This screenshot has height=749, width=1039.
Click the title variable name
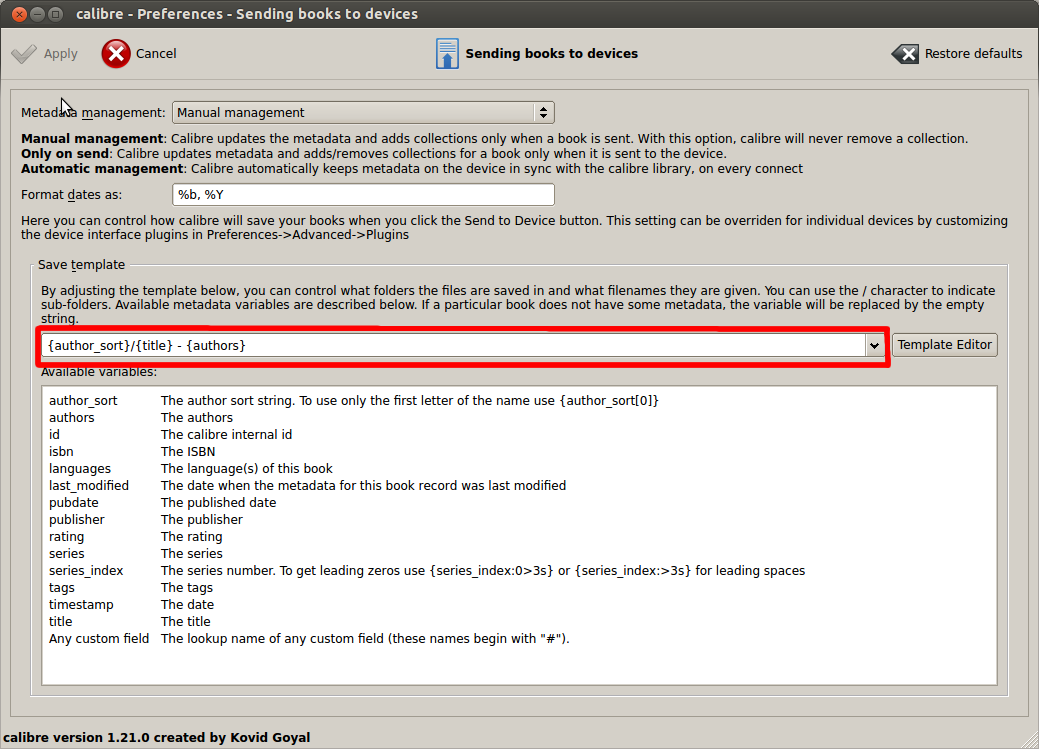[60, 622]
